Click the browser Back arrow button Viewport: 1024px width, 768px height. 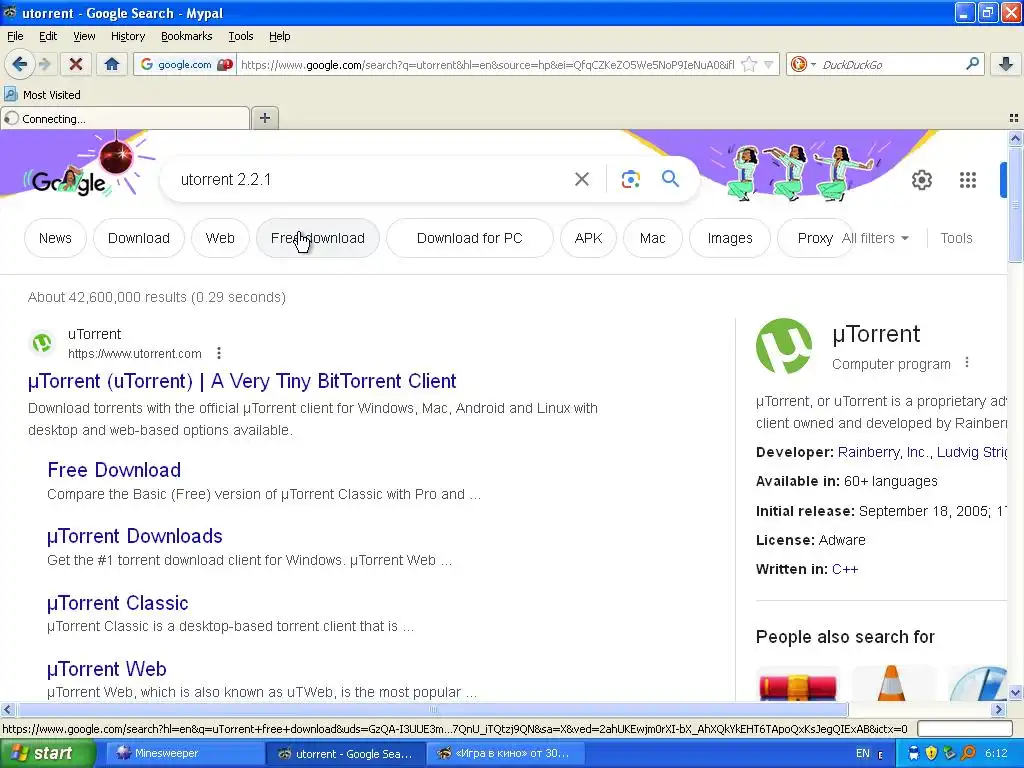click(x=19, y=64)
